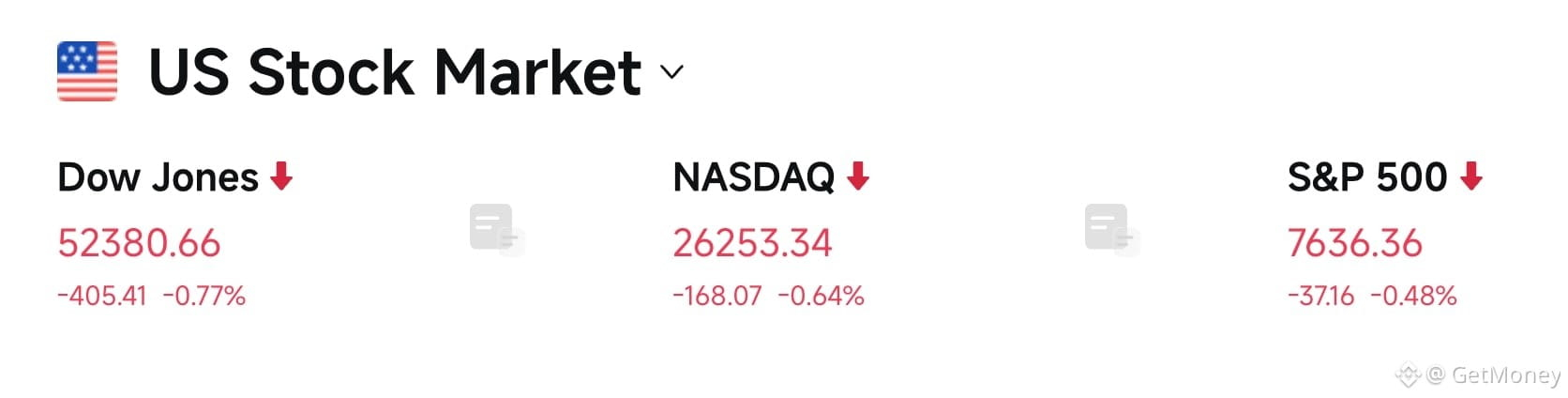The width and height of the screenshot is (1568, 398).
Task: Open the S&P 500 index label
Action: (1367, 177)
